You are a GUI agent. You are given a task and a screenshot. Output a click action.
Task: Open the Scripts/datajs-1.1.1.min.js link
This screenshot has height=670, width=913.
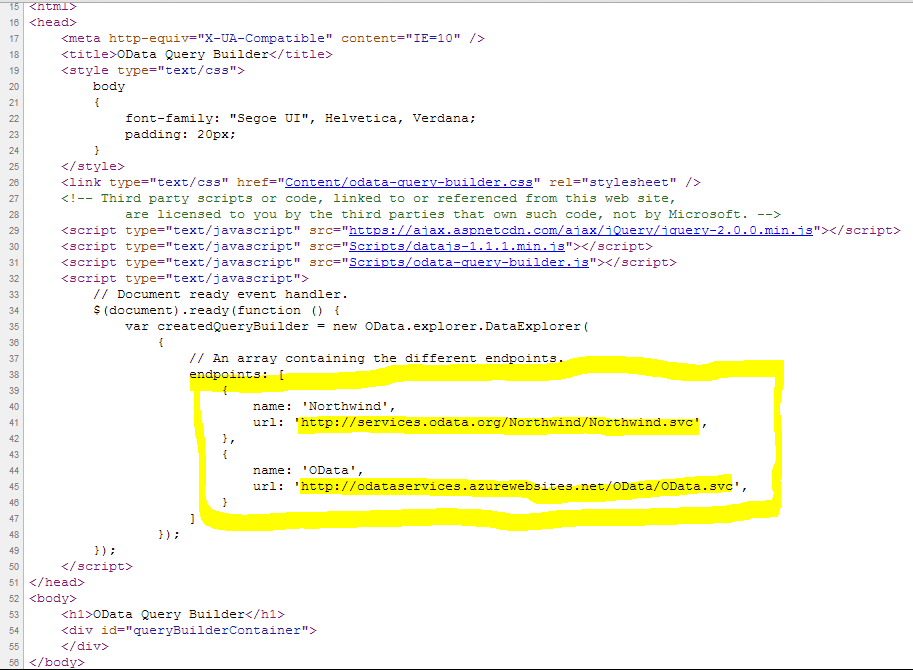pyautogui.click(x=457, y=246)
